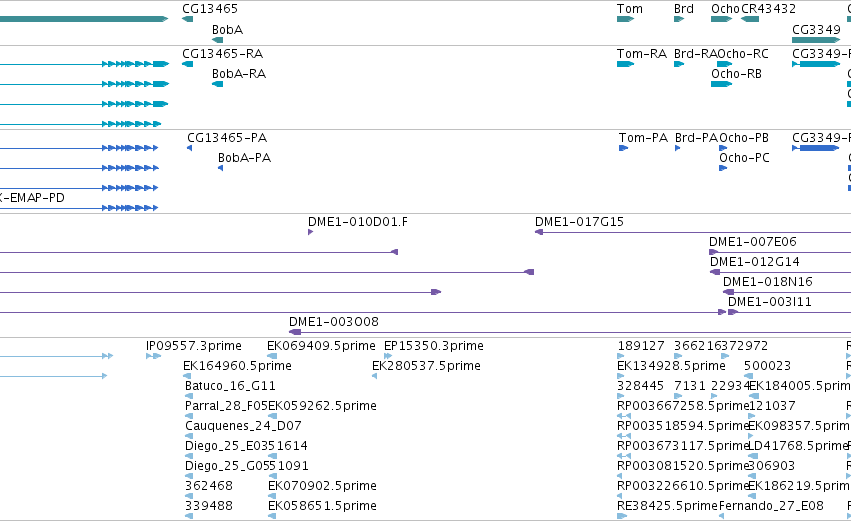
Task: Click the Ocho-PC protein label
Action: tap(744, 158)
